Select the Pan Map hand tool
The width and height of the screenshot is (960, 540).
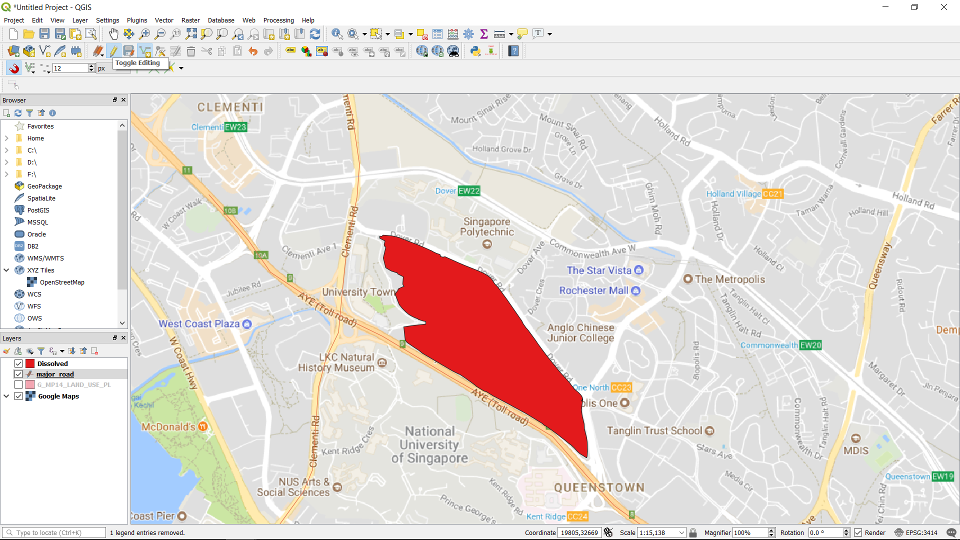[113, 34]
